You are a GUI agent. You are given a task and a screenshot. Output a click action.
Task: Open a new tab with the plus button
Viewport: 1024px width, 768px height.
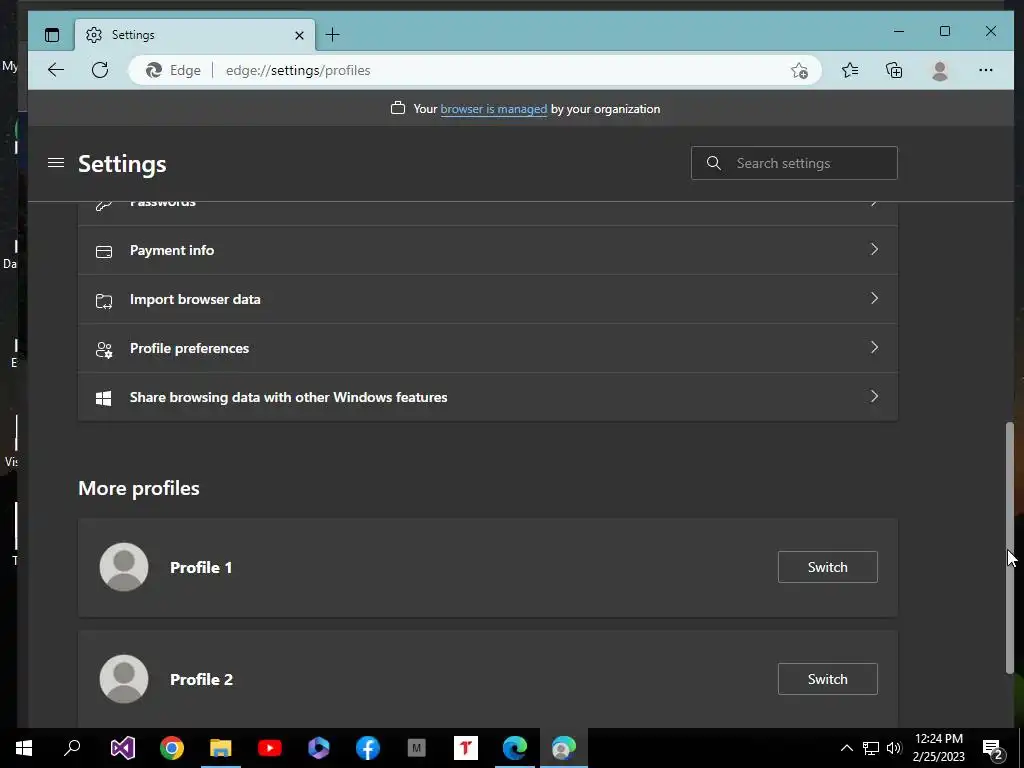pyautogui.click(x=332, y=35)
